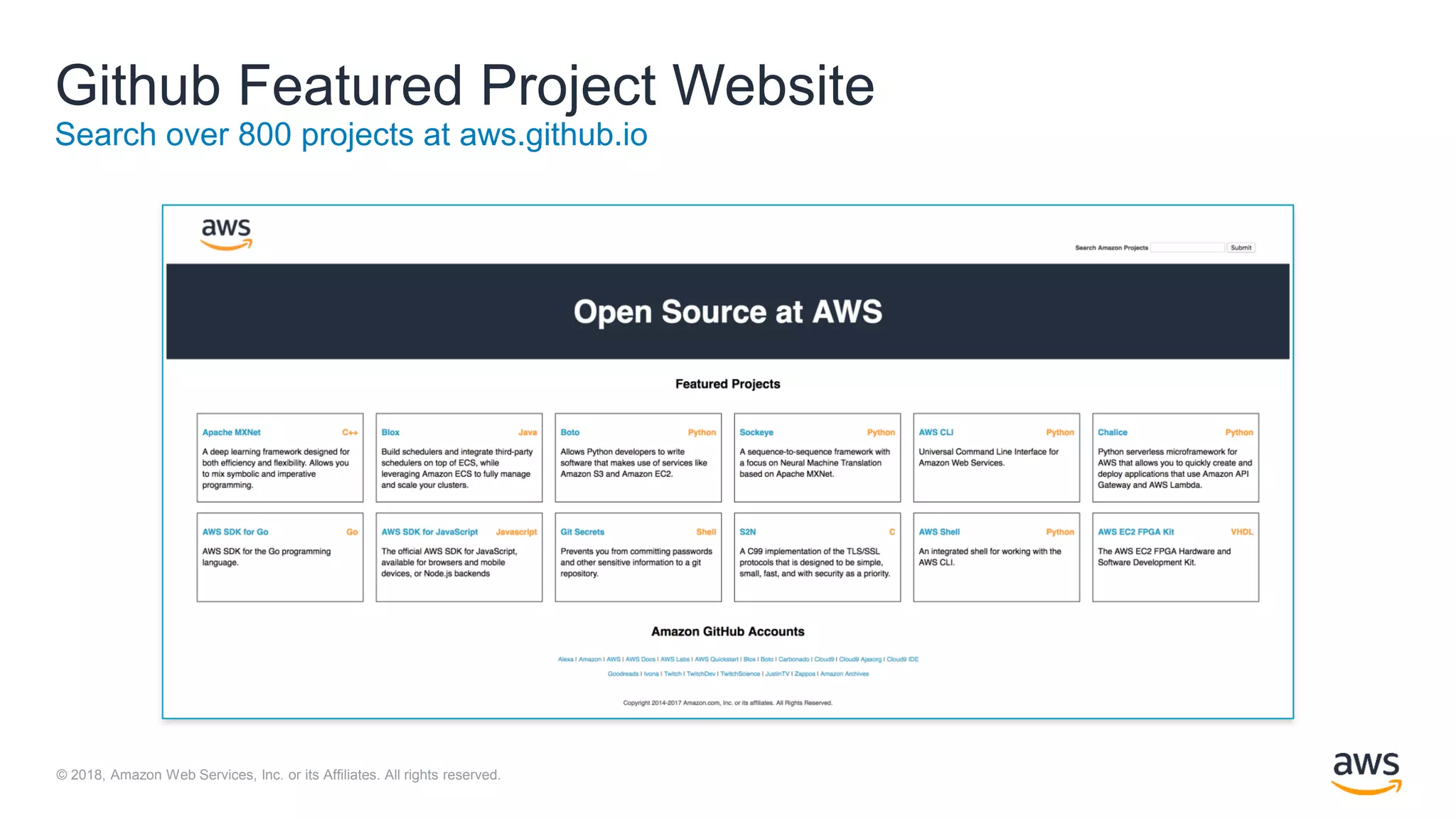Open the Chalice project link
This screenshot has height=819, width=1456.
[1112, 432]
